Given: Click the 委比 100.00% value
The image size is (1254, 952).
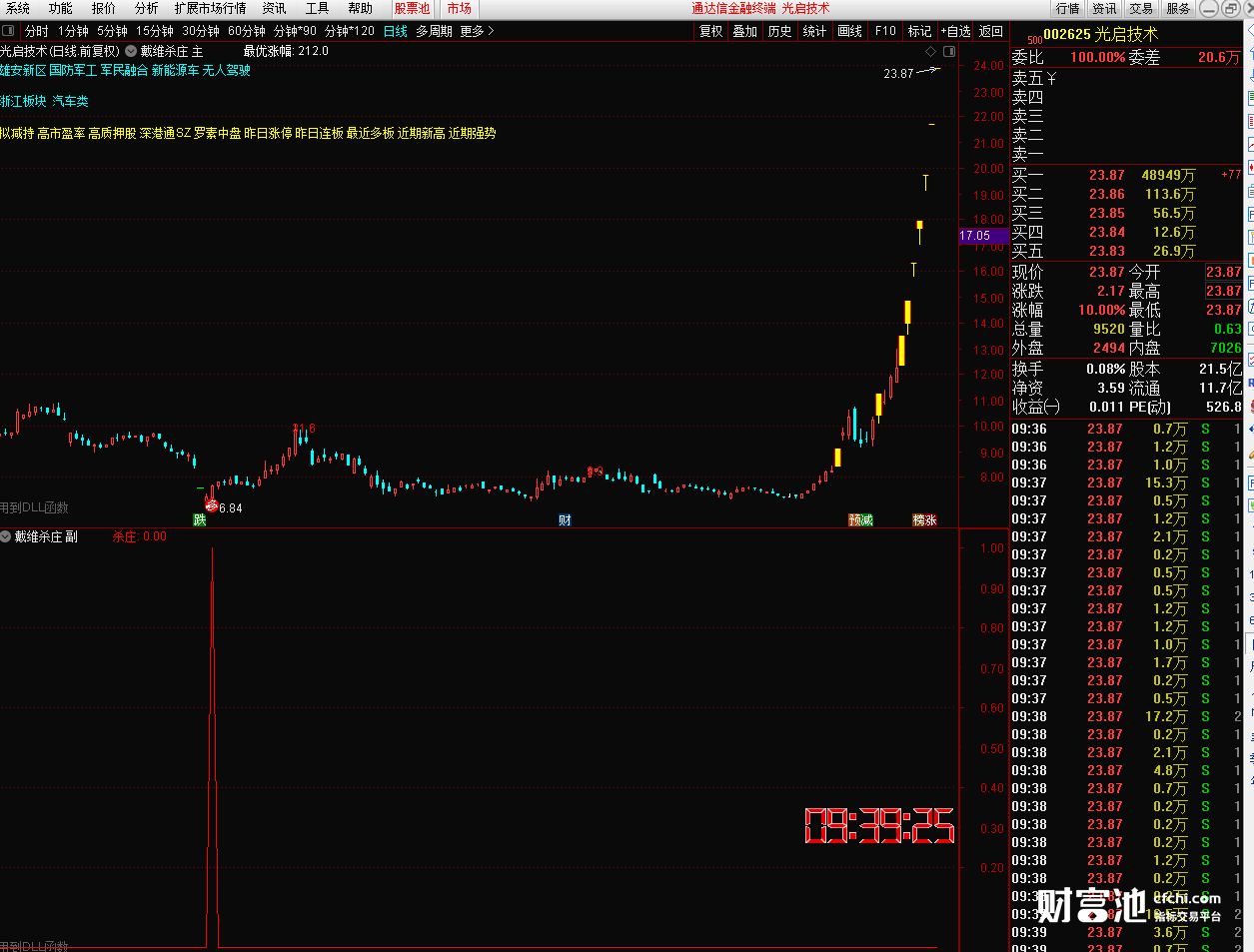Looking at the screenshot, I should [1098, 58].
